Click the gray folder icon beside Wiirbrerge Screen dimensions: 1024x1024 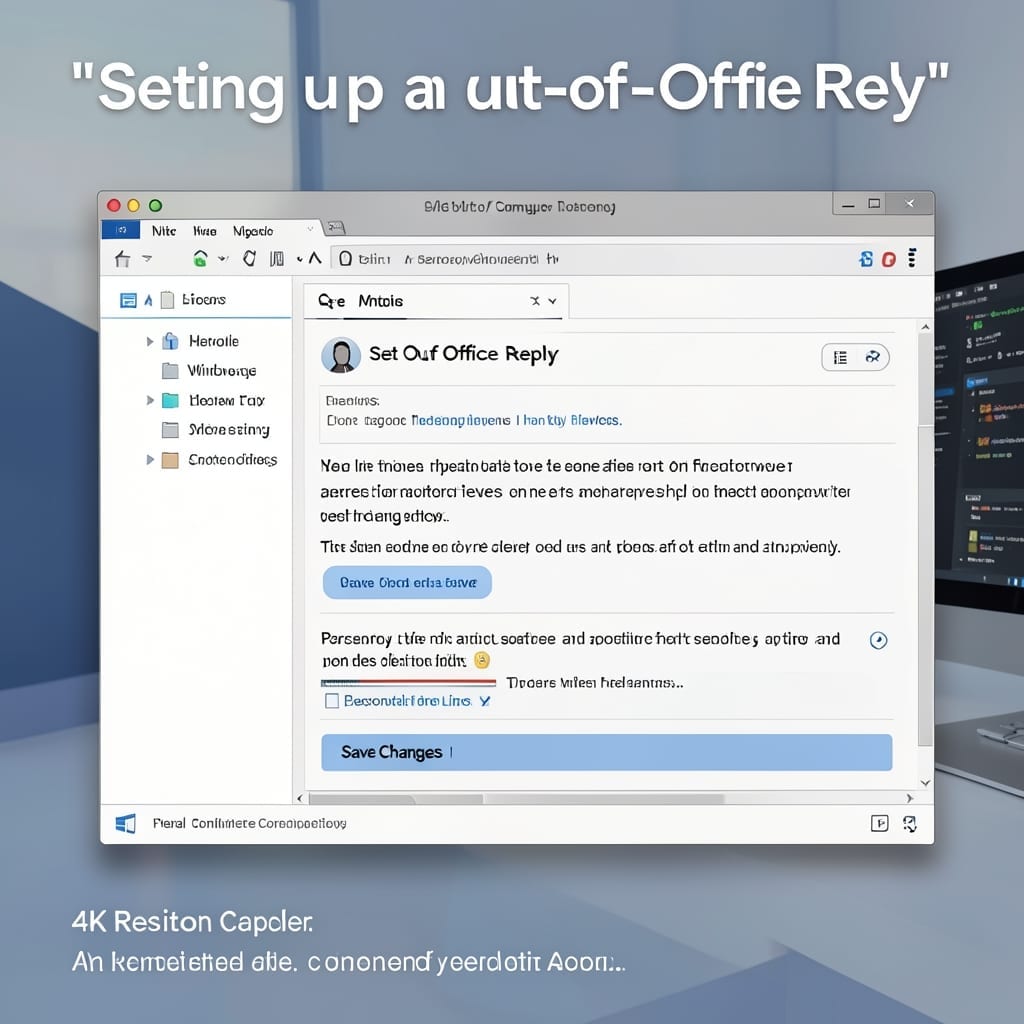[170, 371]
